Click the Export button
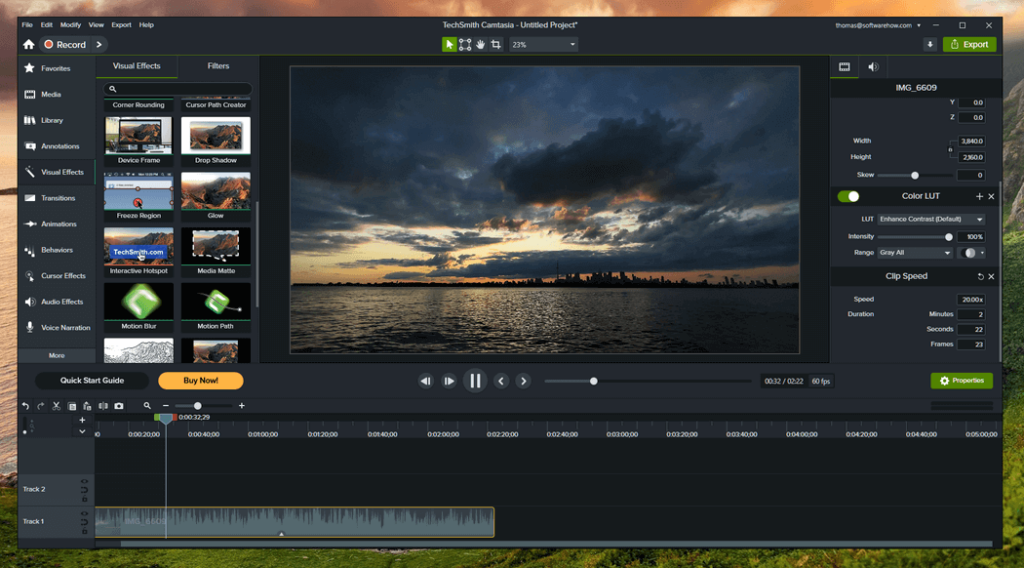This screenshot has width=1024, height=568. 969,44
